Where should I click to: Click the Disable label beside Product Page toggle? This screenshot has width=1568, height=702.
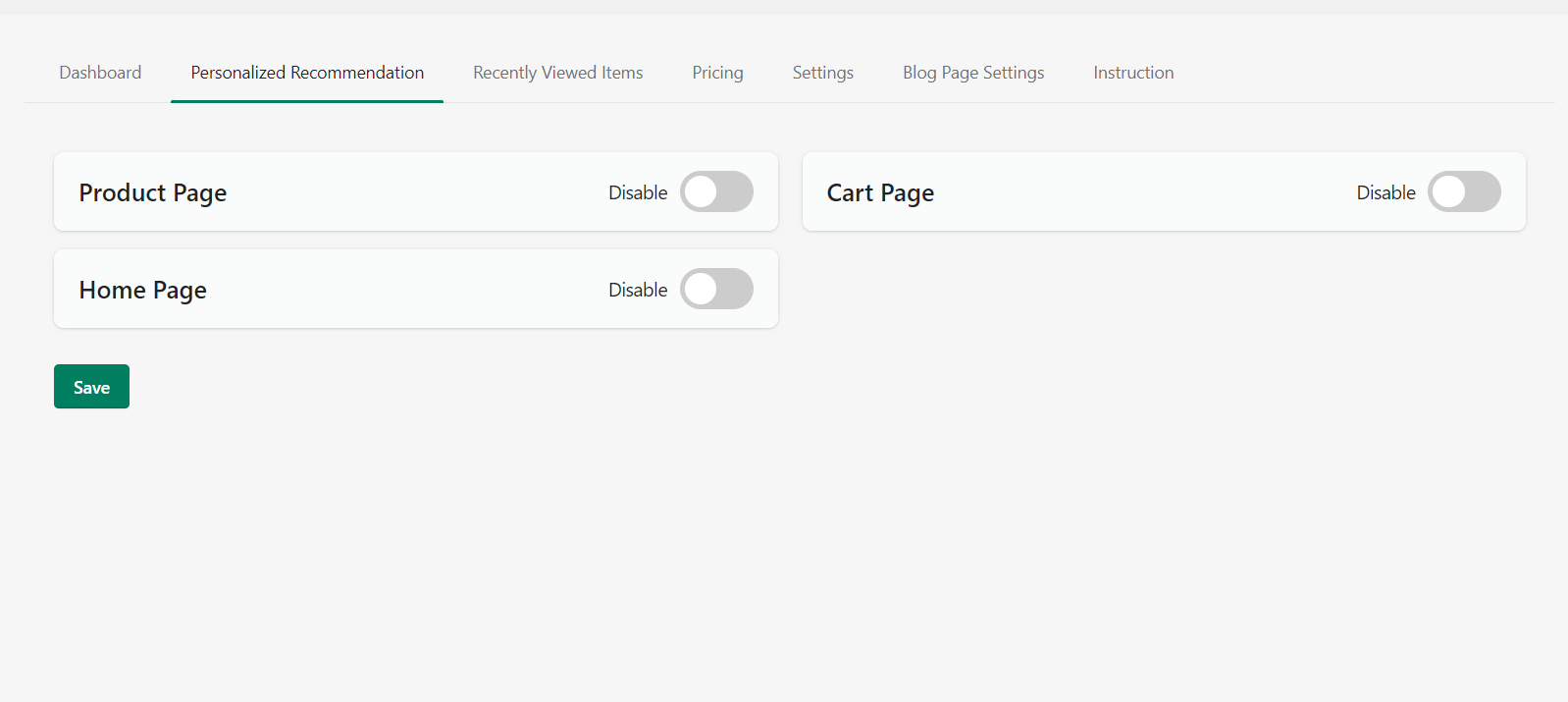pos(638,192)
